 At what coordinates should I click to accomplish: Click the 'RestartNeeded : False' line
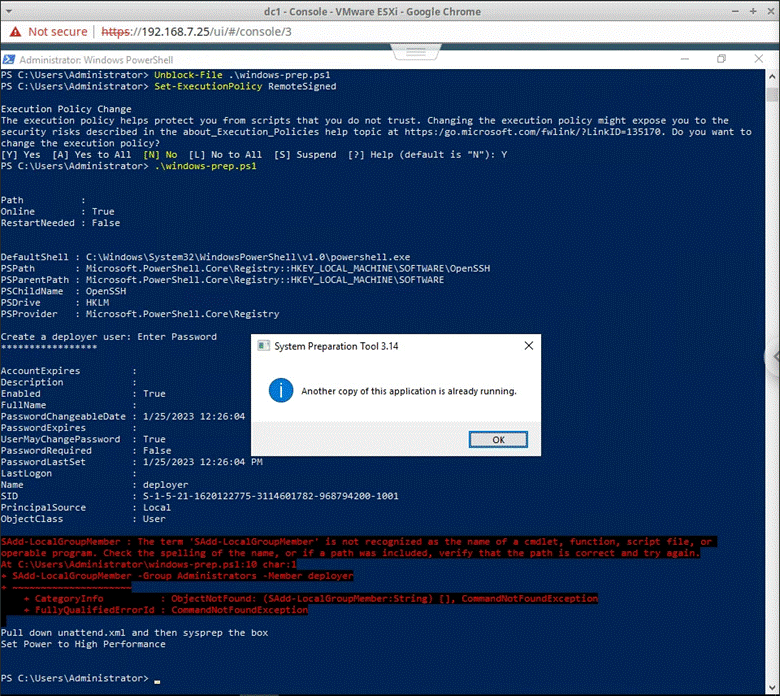click(60, 222)
